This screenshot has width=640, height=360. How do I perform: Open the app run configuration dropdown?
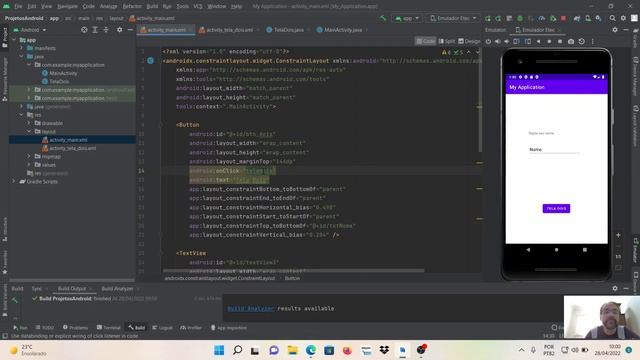coord(407,18)
